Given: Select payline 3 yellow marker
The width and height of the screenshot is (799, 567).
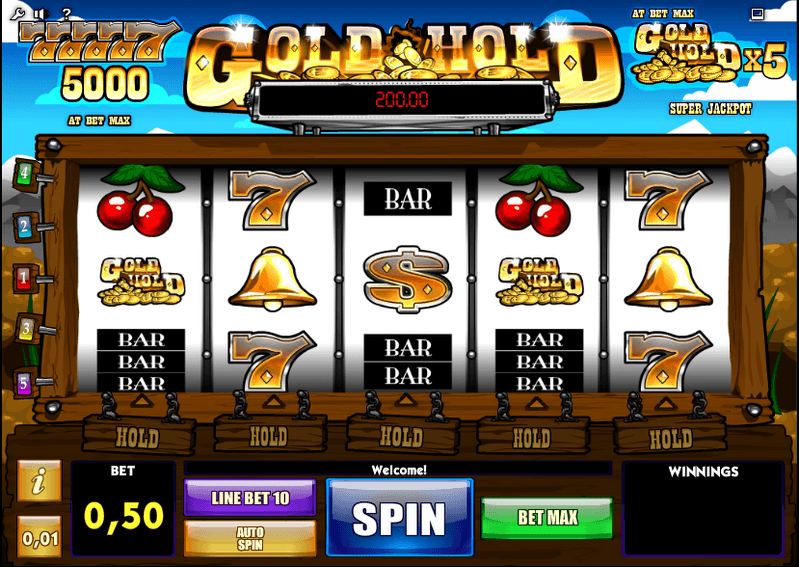Looking at the screenshot, I should pyautogui.click(x=26, y=329).
